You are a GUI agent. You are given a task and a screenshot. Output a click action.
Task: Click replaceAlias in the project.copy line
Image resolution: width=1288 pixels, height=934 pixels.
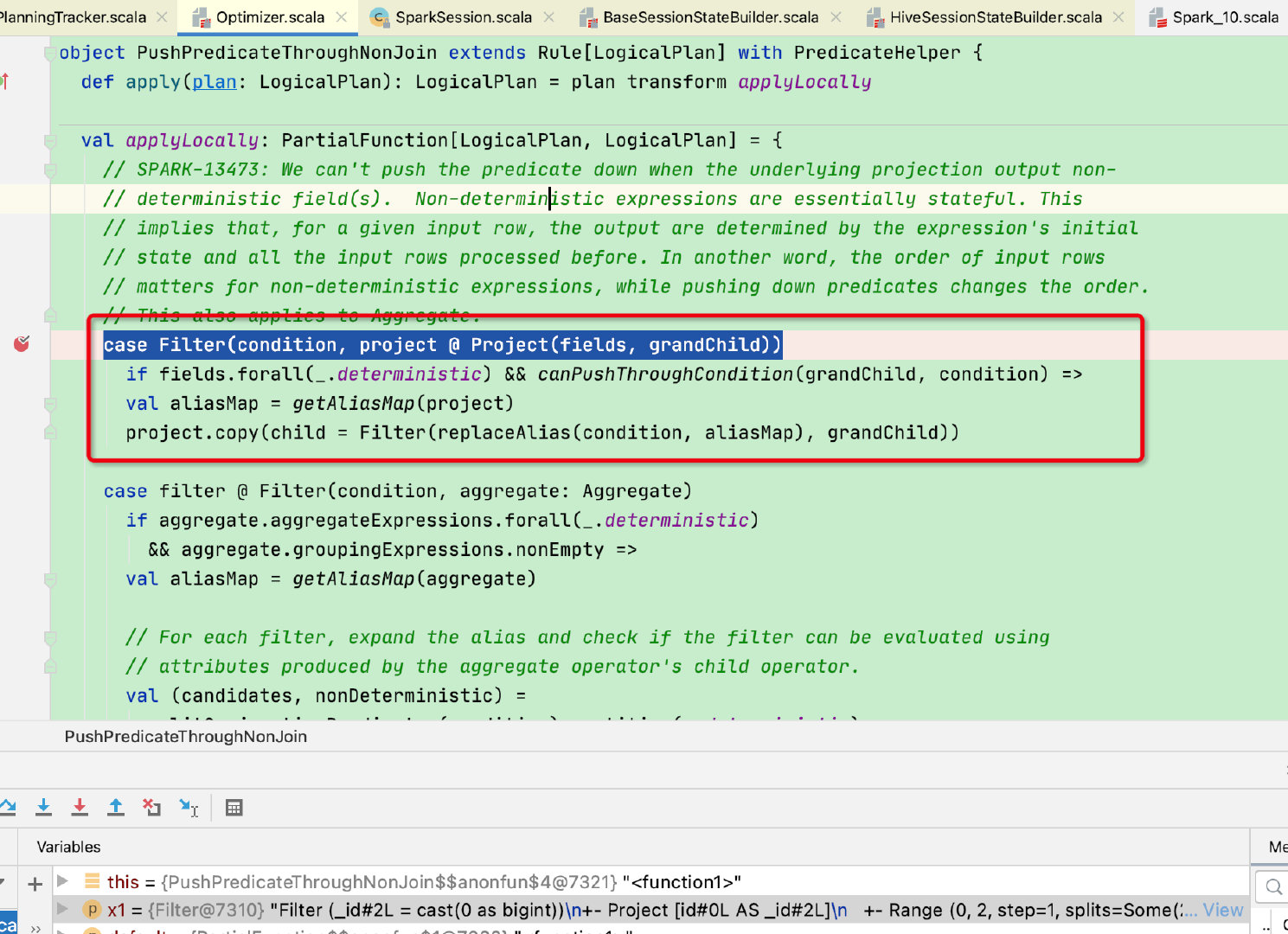coord(503,432)
